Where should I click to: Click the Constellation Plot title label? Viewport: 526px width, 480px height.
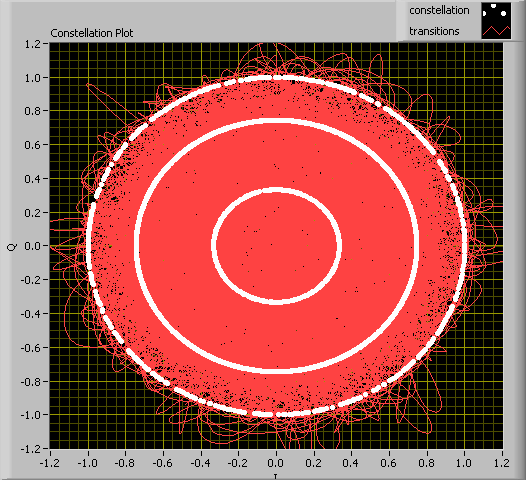click(x=92, y=33)
